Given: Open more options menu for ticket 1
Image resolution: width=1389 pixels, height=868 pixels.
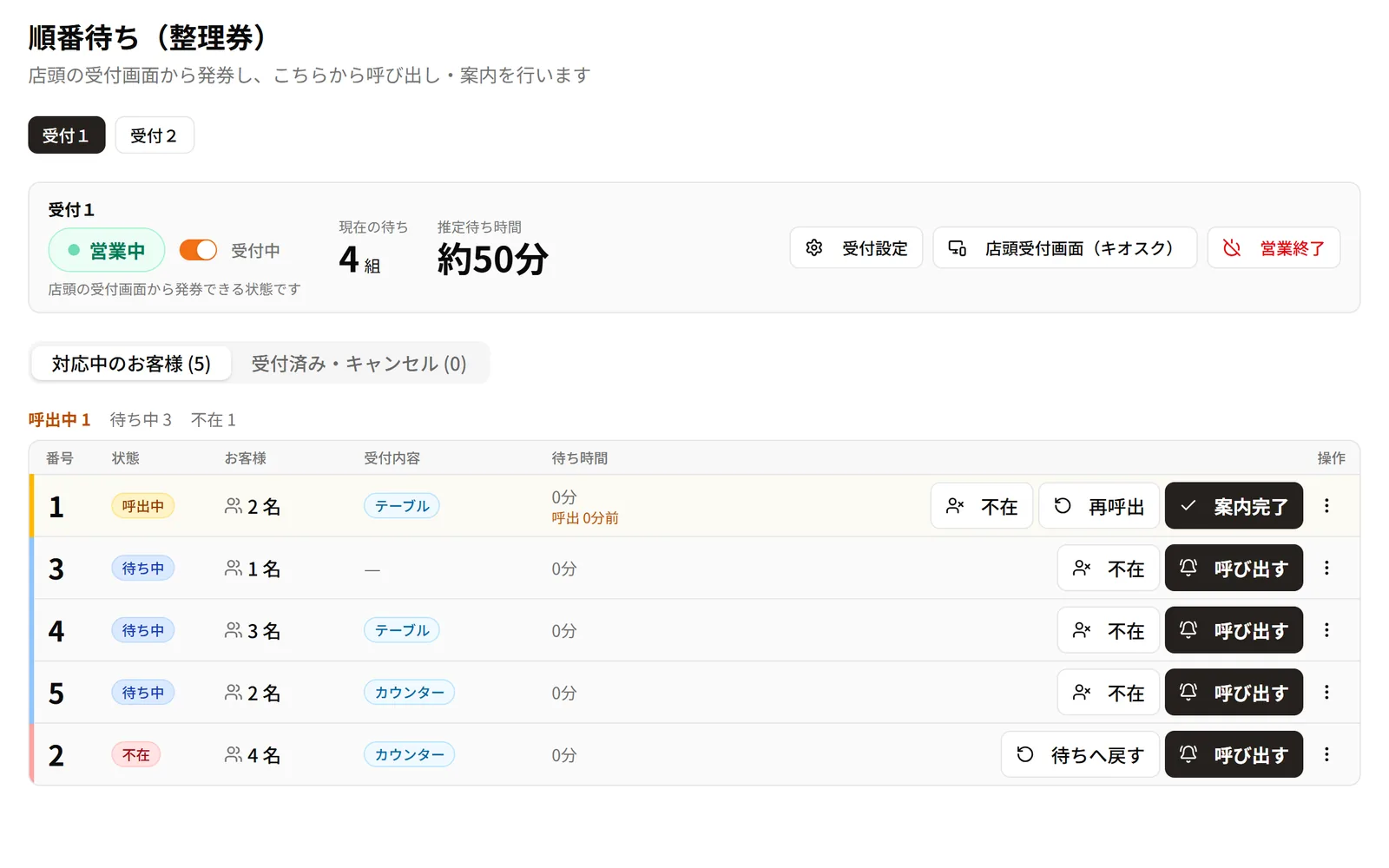Looking at the screenshot, I should pyautogui.click(x=1326, y=506).
